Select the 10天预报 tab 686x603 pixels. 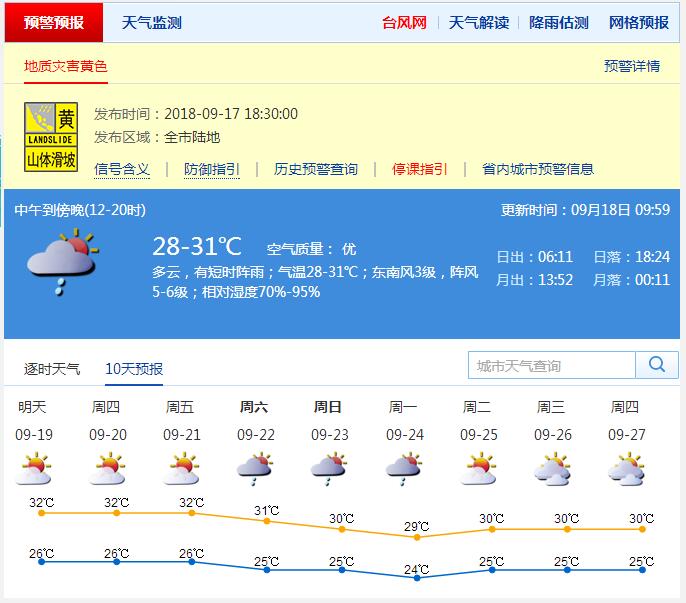pos(134,369)
